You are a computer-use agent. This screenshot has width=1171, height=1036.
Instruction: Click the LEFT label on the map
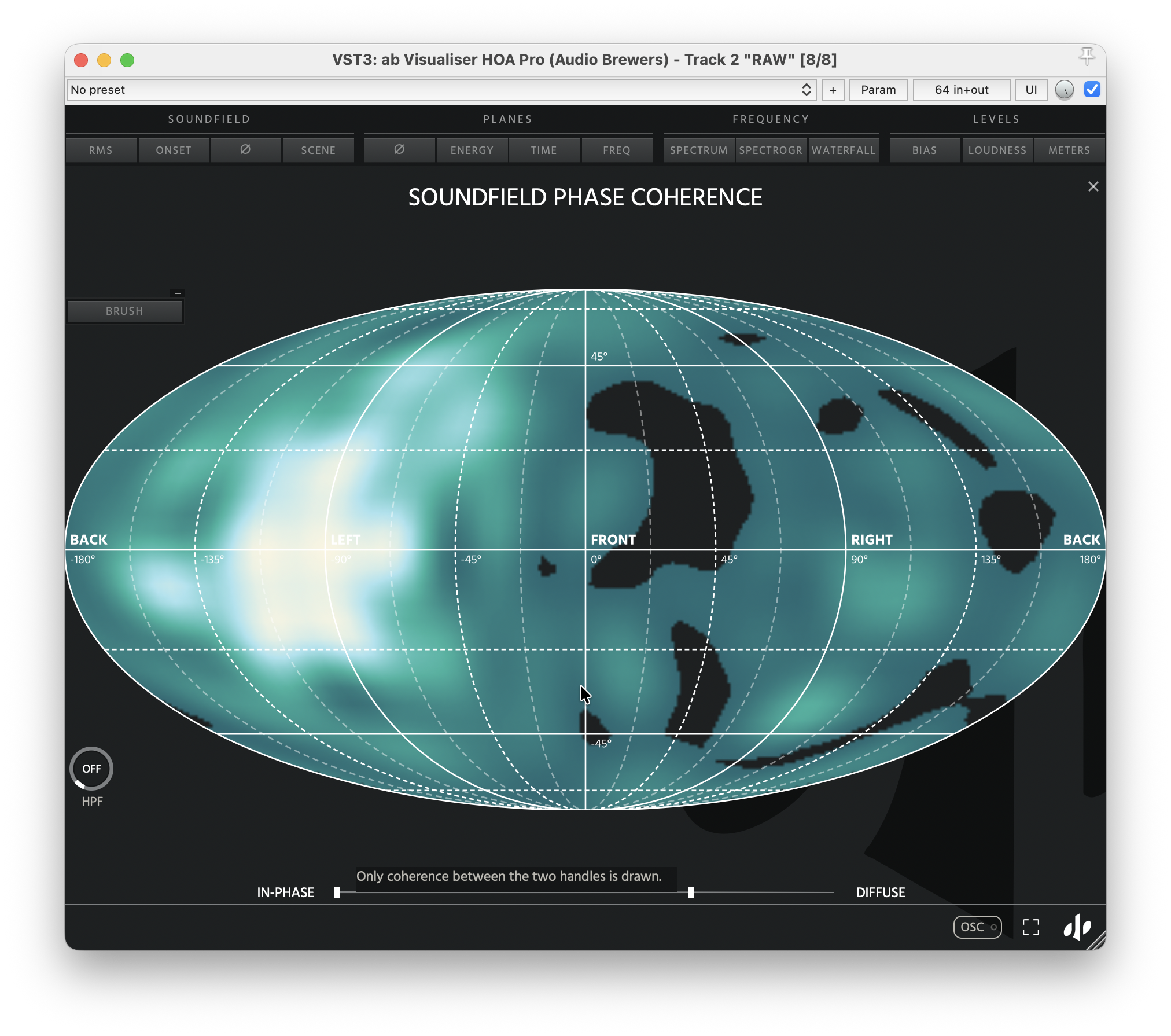(x=345, y=539)
